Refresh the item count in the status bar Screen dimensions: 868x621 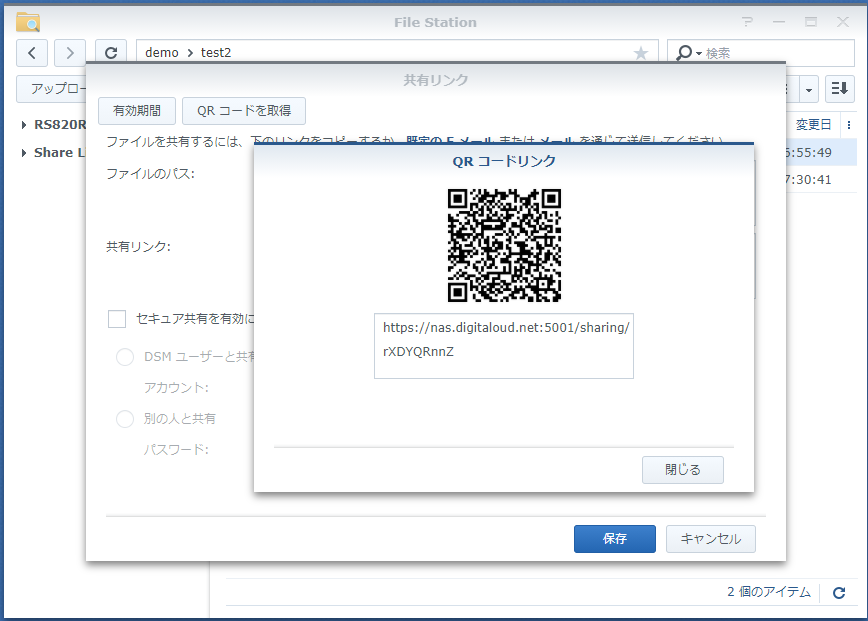839,593
